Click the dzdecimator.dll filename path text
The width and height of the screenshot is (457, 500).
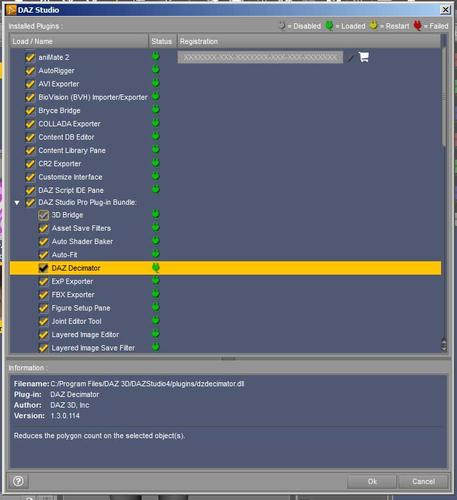tap(147, 384)
